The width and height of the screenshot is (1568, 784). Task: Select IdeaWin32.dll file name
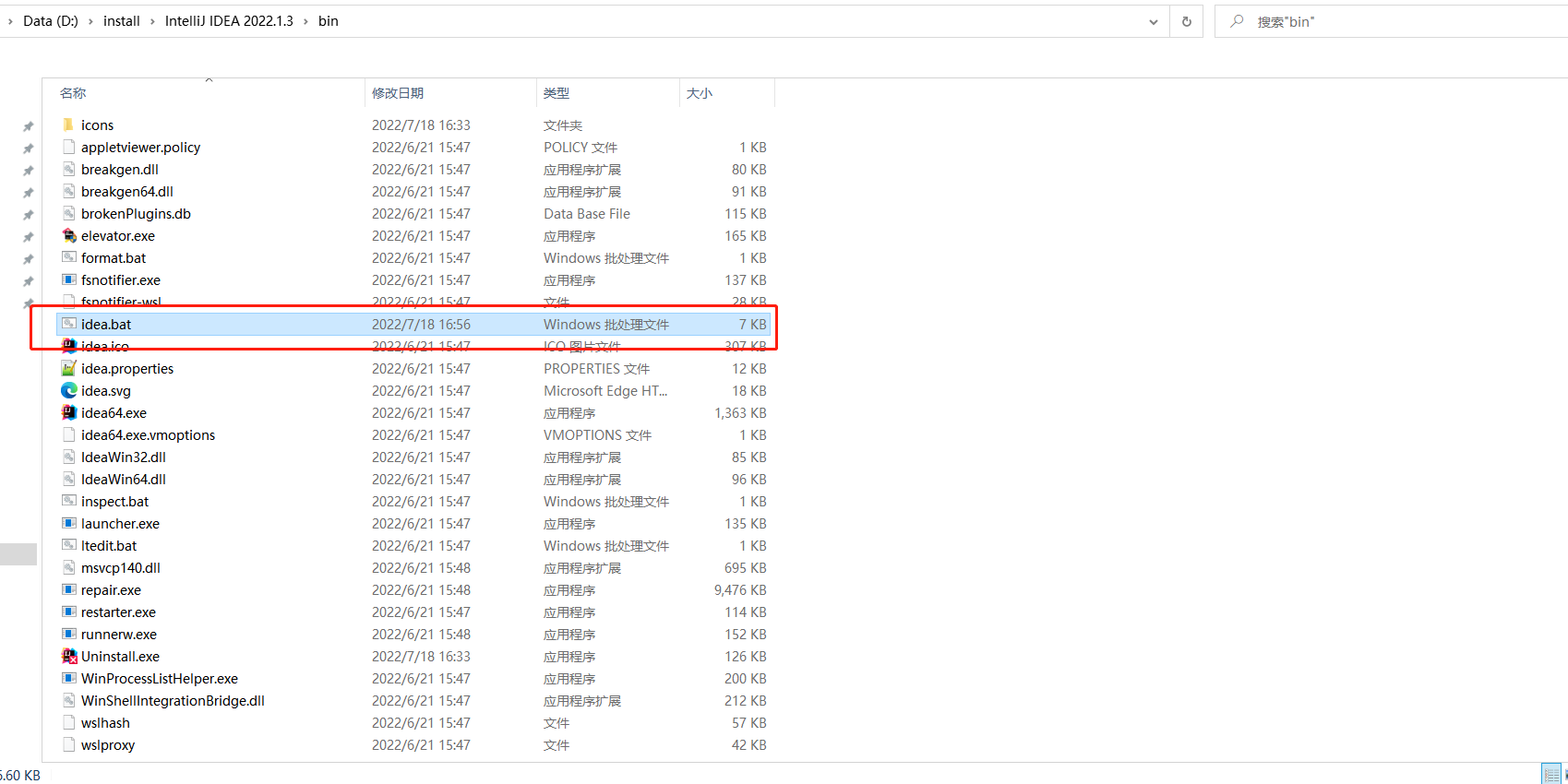[x=124, y=457]
